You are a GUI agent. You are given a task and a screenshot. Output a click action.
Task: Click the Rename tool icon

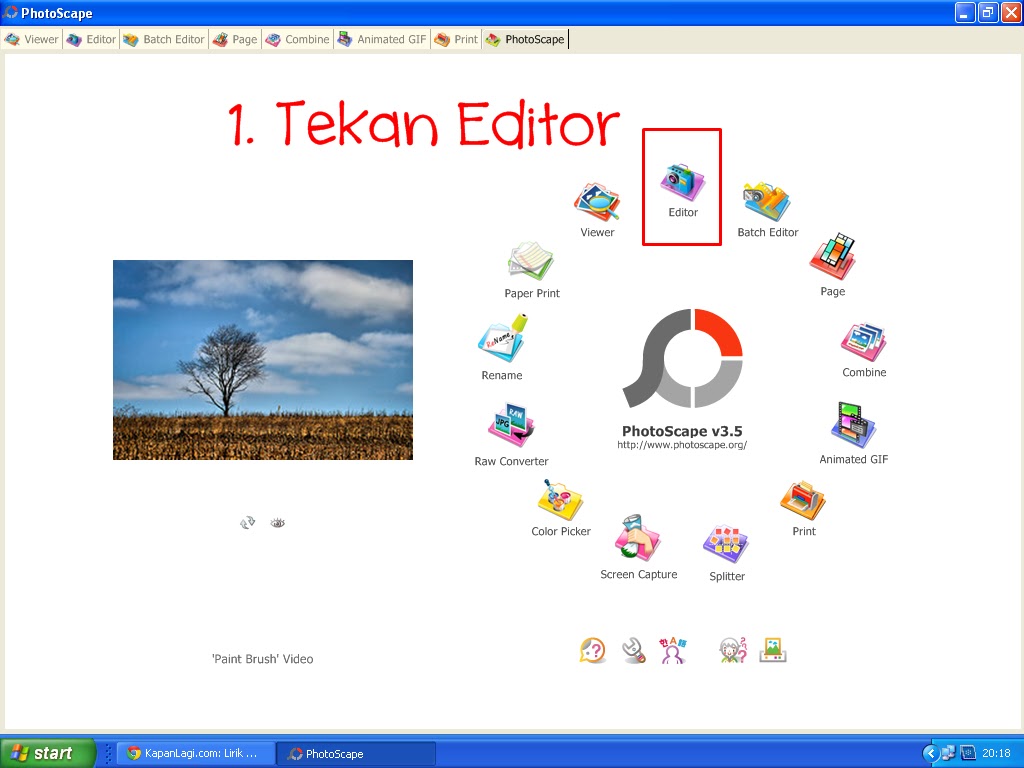click(x=503, y=338)
